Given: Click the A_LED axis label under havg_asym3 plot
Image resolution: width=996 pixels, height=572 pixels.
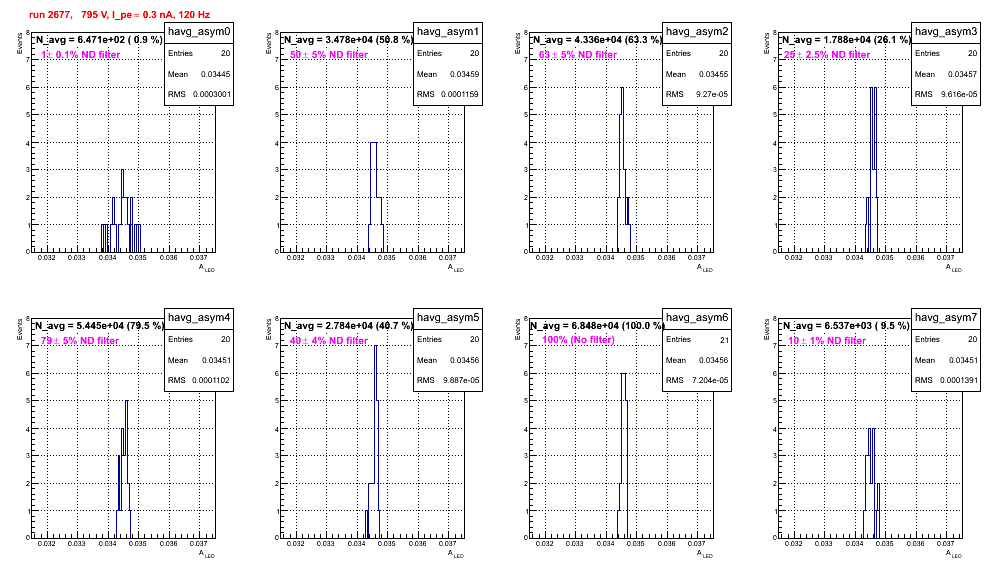Looking at the screenshot, I should pyautogui.click(x=954, y=268).
